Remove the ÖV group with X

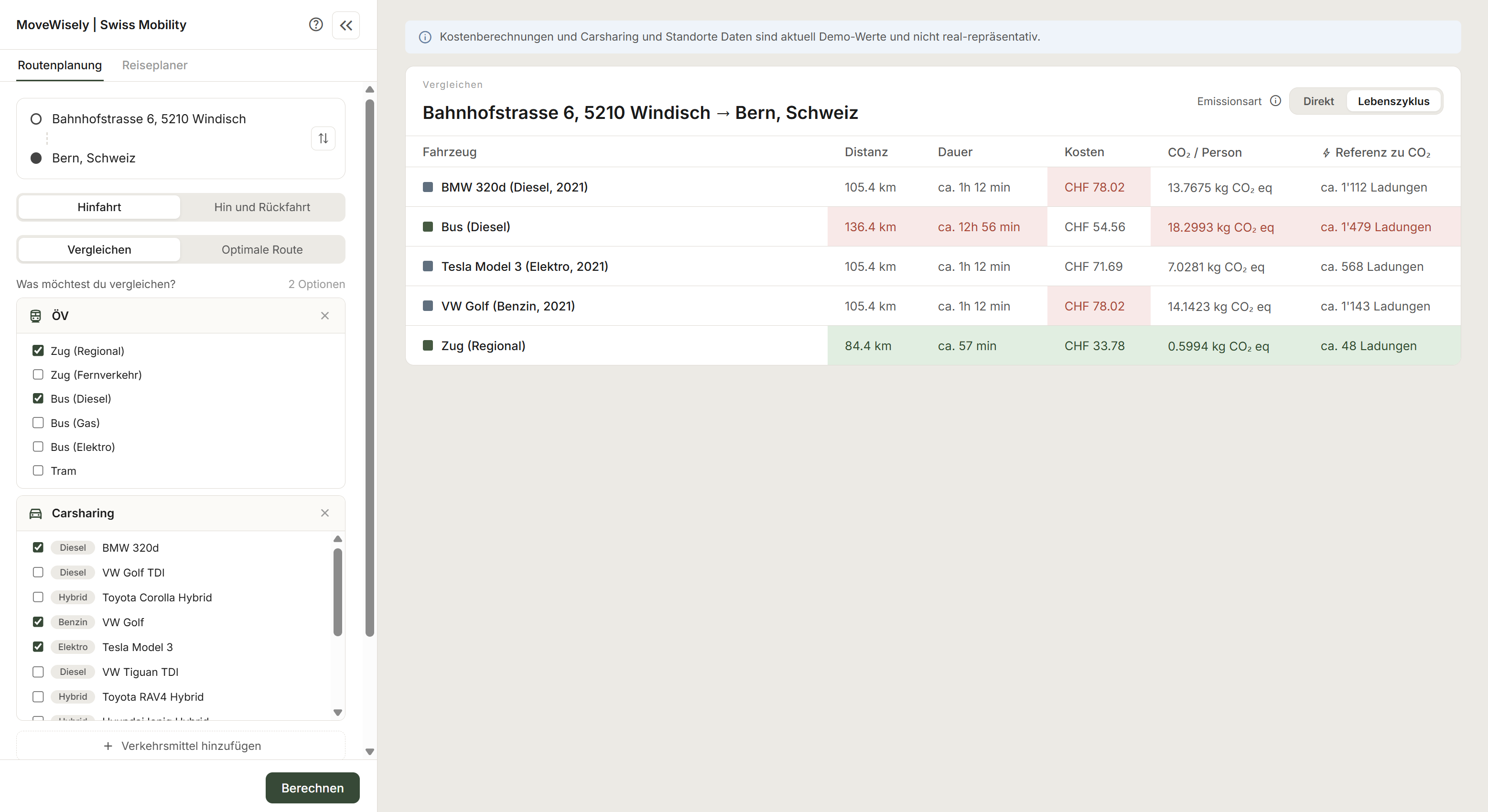coord(324,316)
